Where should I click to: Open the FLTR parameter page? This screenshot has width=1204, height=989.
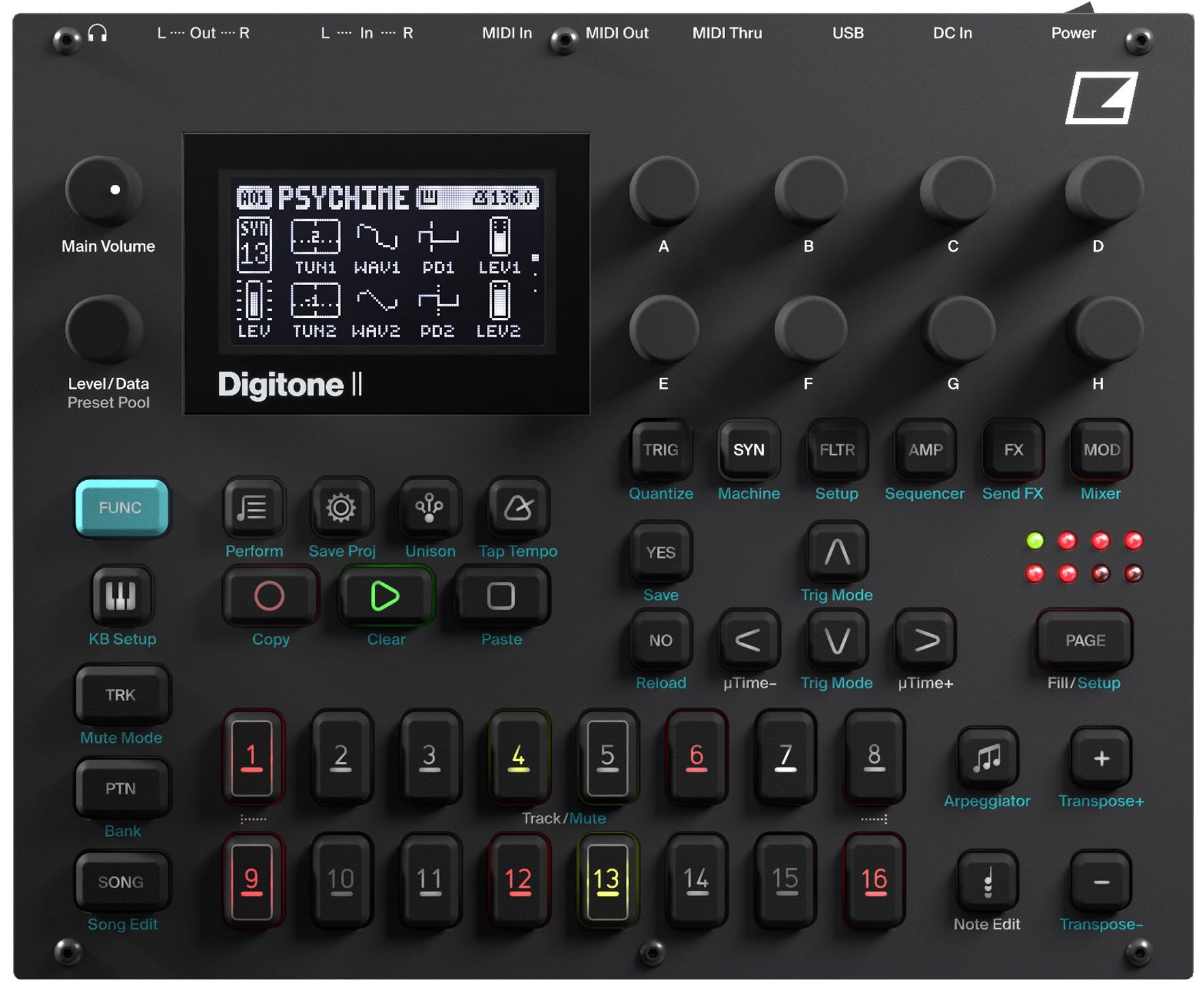click(836, 450)
